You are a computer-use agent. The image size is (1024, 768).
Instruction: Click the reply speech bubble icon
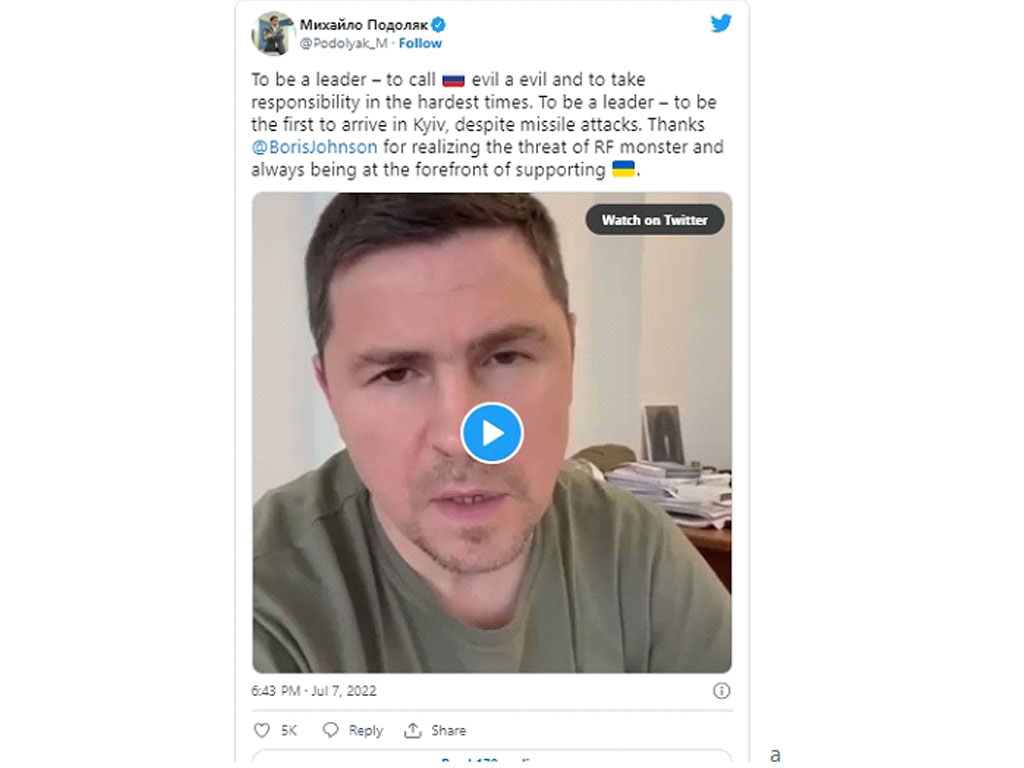330,729
